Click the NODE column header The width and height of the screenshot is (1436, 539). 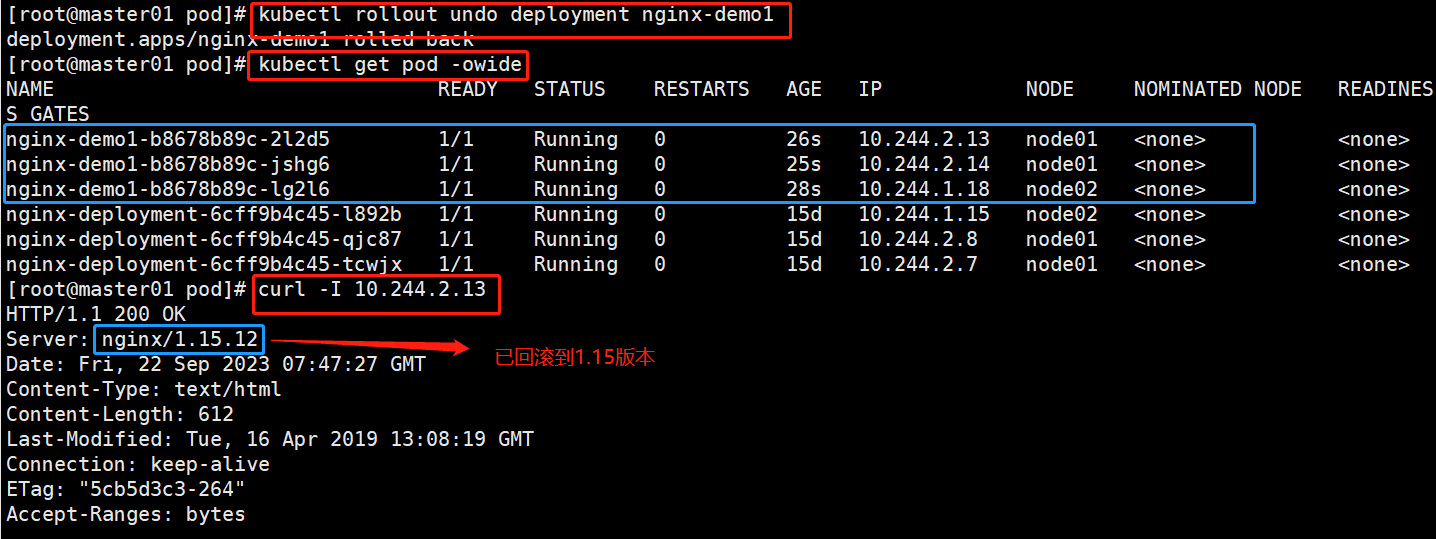[1050, 89]
